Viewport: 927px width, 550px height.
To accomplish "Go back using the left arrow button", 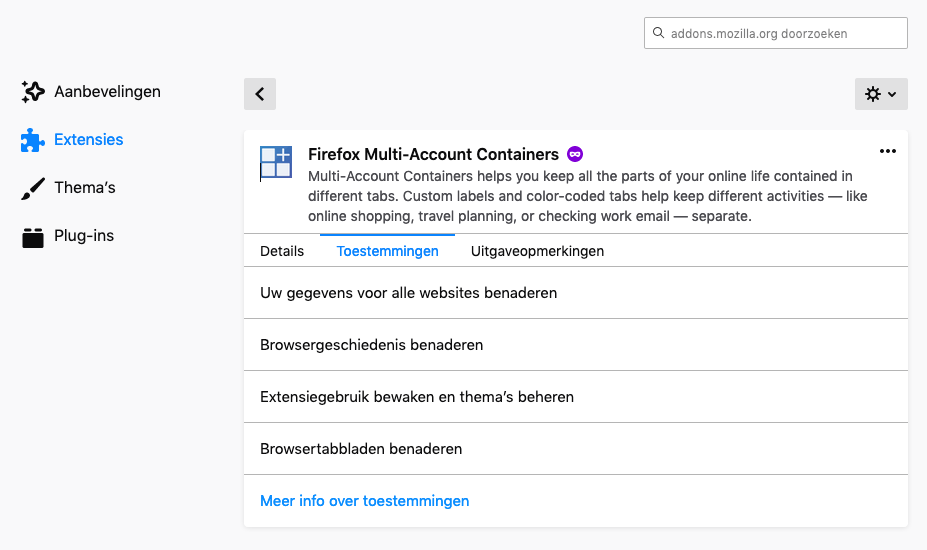I will (x=260, y=94).
